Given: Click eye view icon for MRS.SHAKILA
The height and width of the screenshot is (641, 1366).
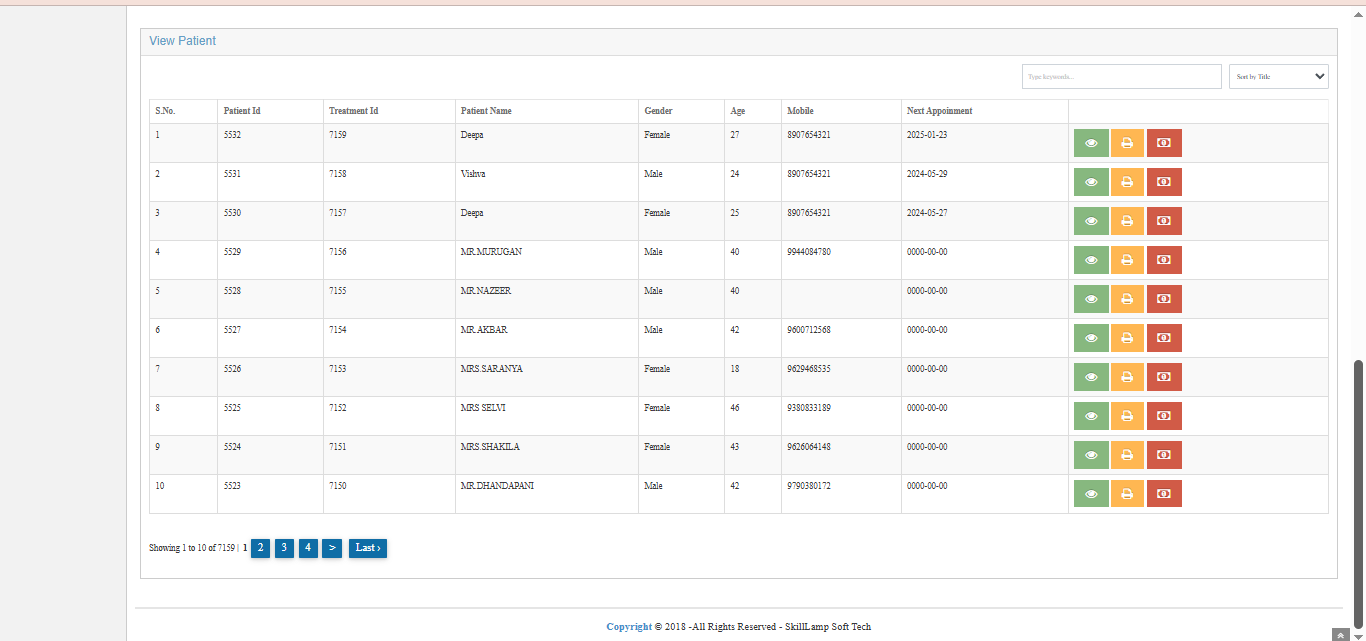Looking at the screenshot, I should (x=1091, y=455).
